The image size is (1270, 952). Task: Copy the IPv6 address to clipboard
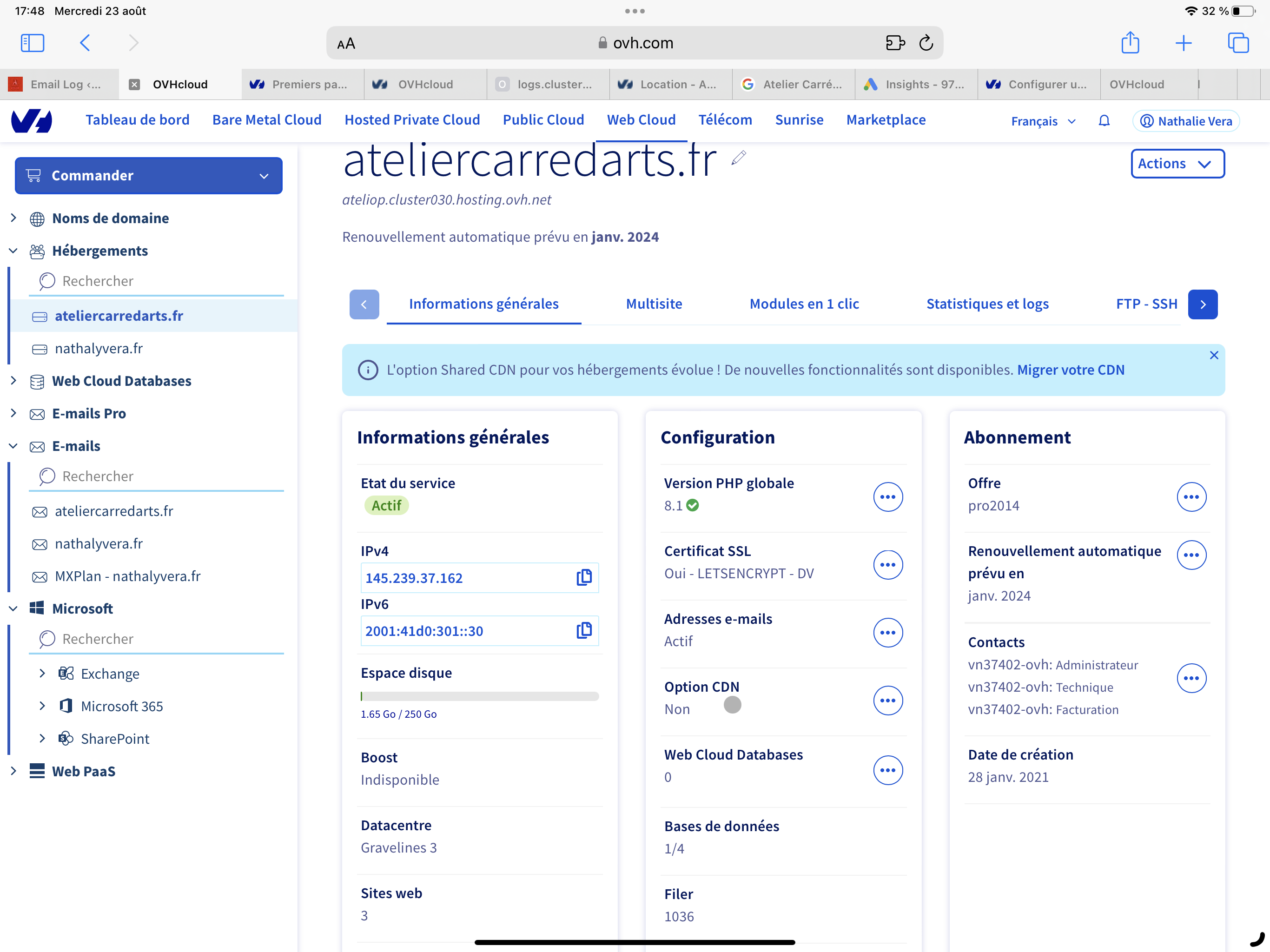(x=583, y=630)
